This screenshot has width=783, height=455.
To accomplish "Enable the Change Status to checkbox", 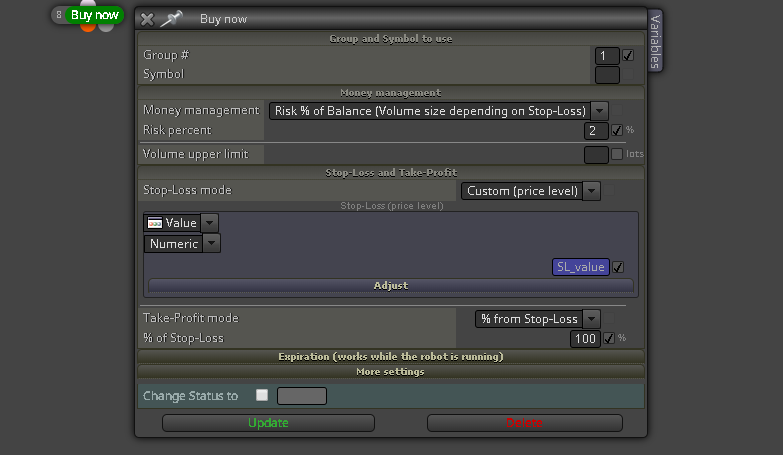I will coord(262,395).
